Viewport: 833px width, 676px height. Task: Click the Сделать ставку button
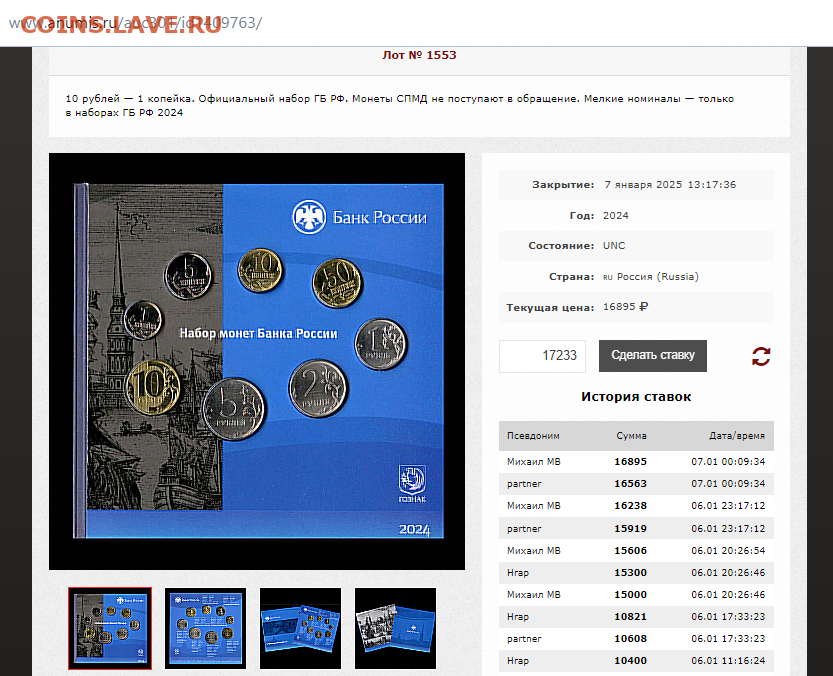pyautogui.click(x=652, y=356)
